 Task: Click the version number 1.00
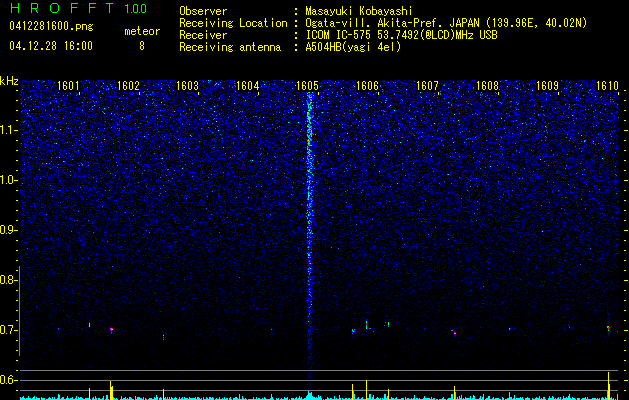[x=136, y=9]
